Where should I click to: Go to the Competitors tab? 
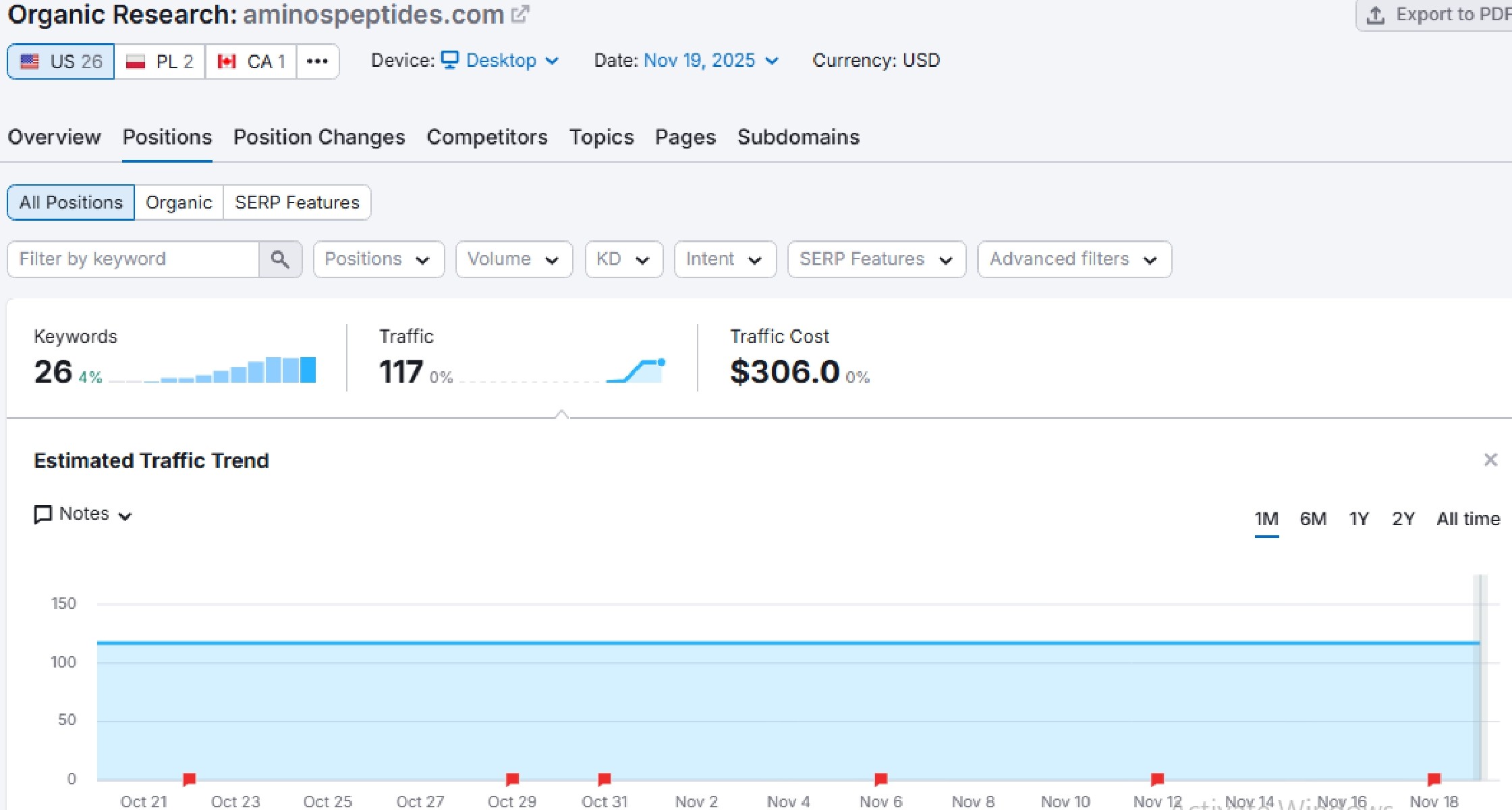486,137
